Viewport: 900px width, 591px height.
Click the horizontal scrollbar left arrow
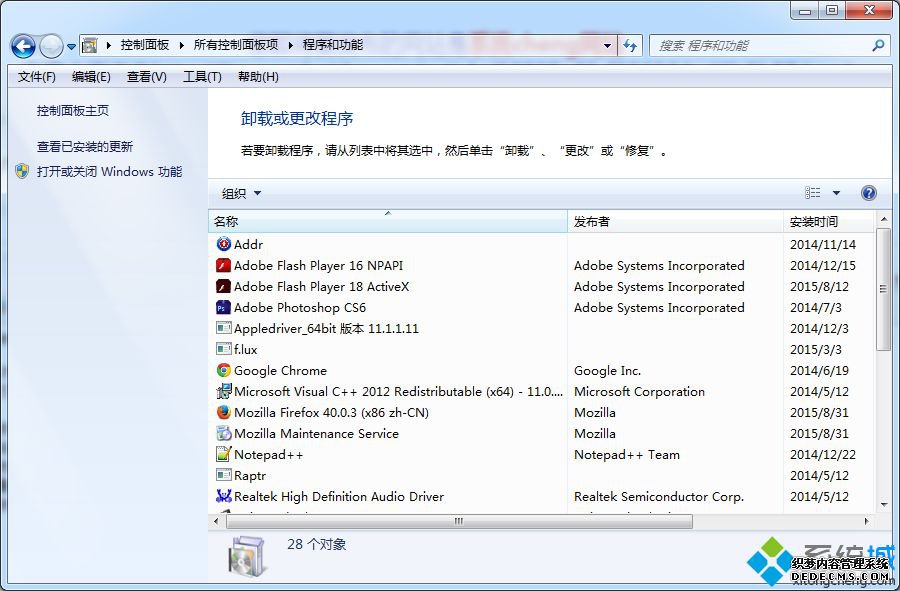216,521
